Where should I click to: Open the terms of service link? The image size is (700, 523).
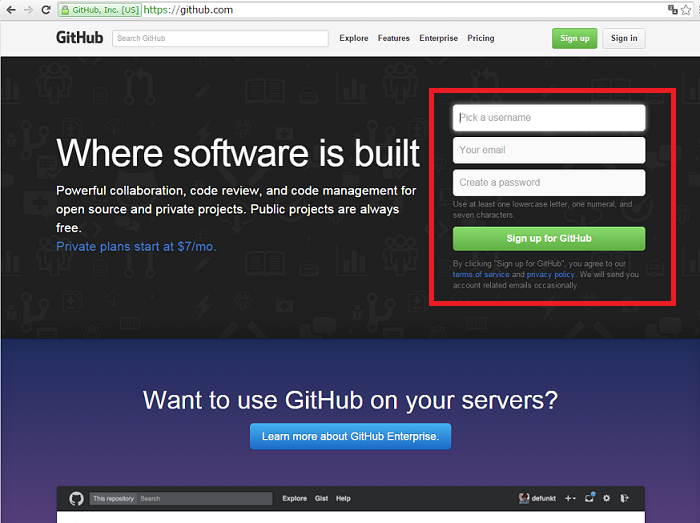tap(481, 274)
